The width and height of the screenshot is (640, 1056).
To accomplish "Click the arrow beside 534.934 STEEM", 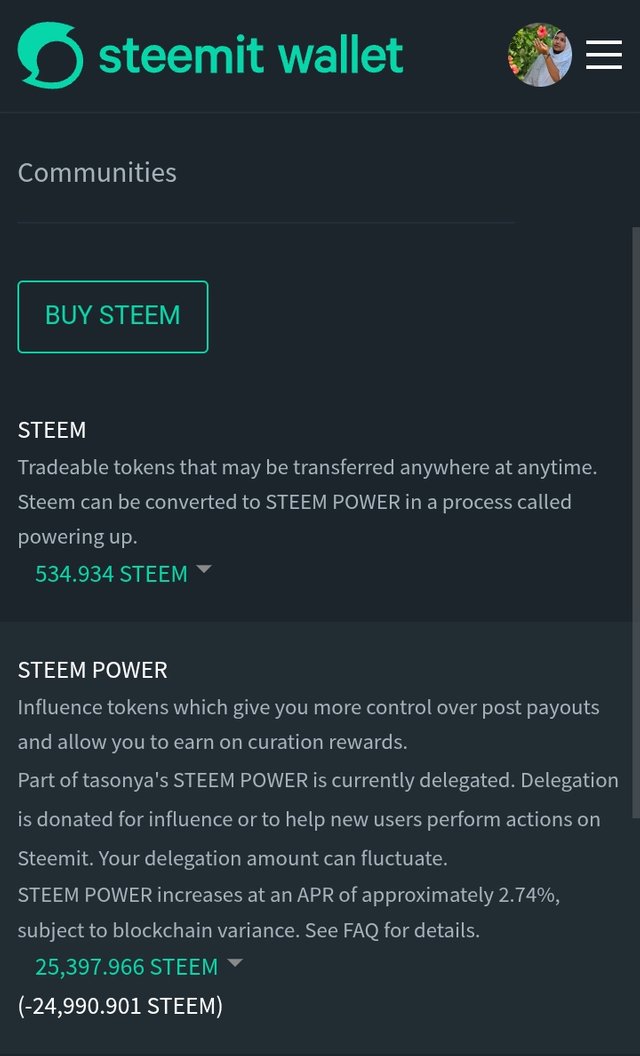I will pos(203,570).
